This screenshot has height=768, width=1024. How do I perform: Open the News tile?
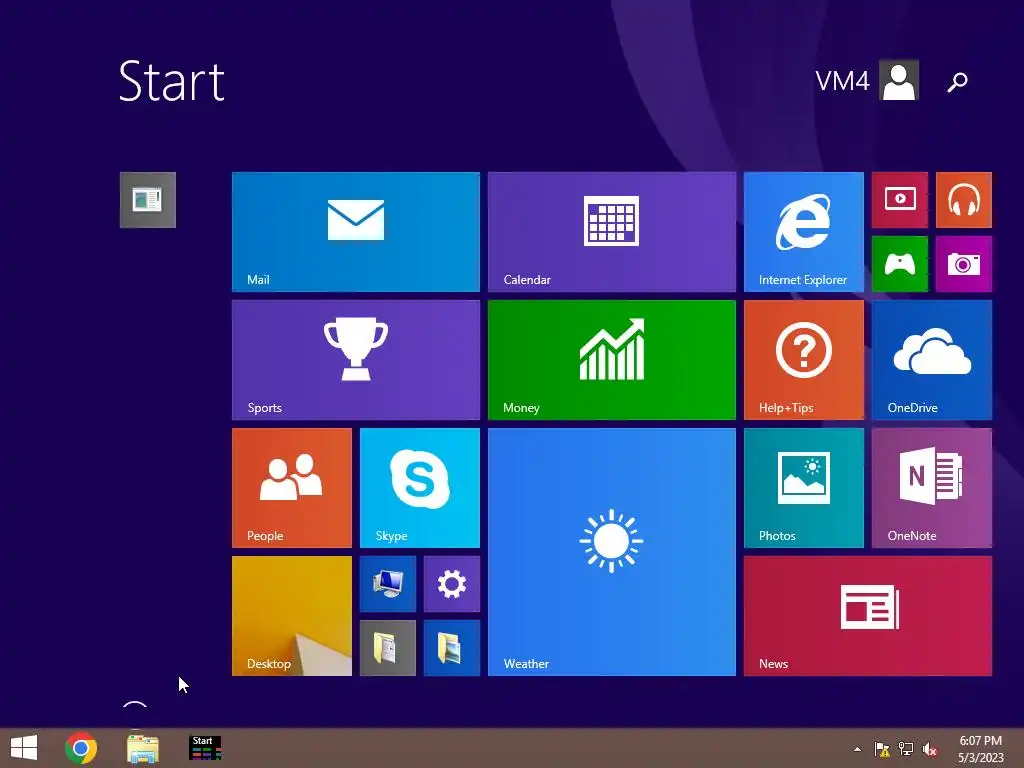coord(868,616)
